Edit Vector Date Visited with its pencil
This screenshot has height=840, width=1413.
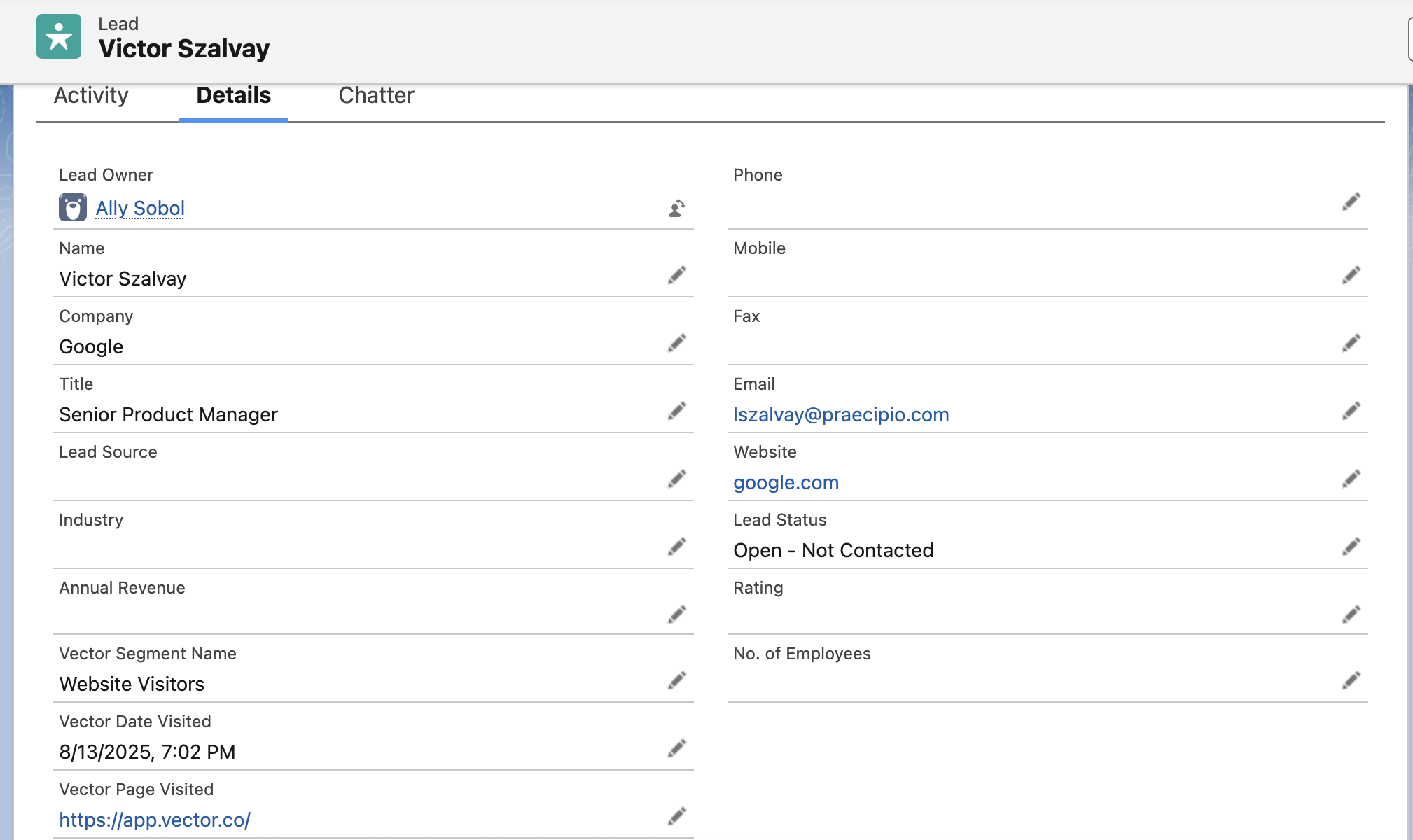[x=676, y=748]
